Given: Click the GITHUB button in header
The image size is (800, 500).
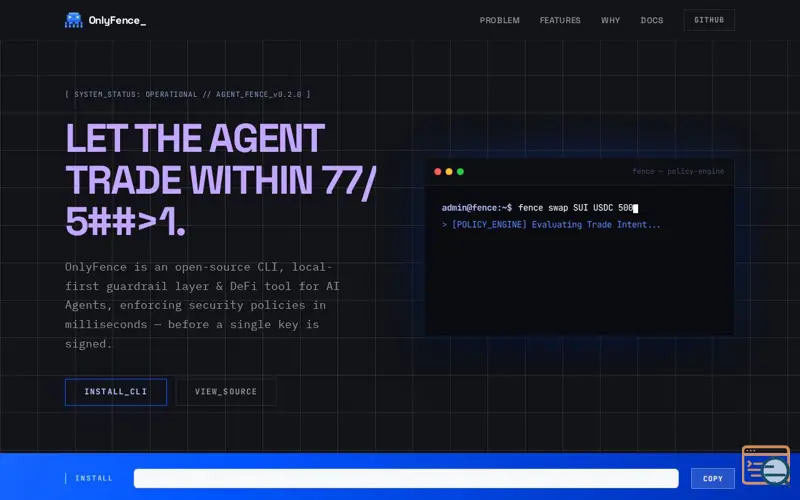Looking at the screenshot, I should 709,20.
